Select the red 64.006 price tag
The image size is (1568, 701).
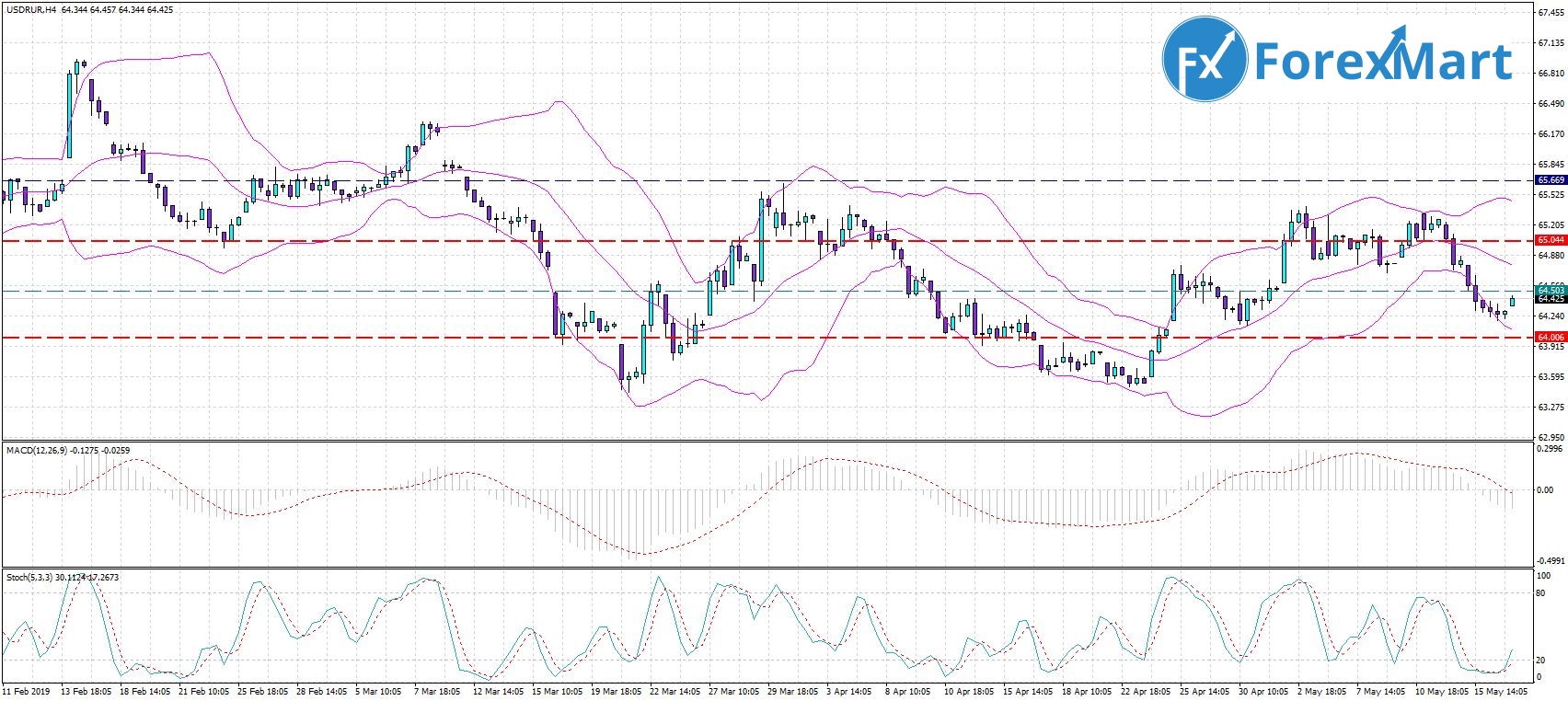[x=1551, y=338]
